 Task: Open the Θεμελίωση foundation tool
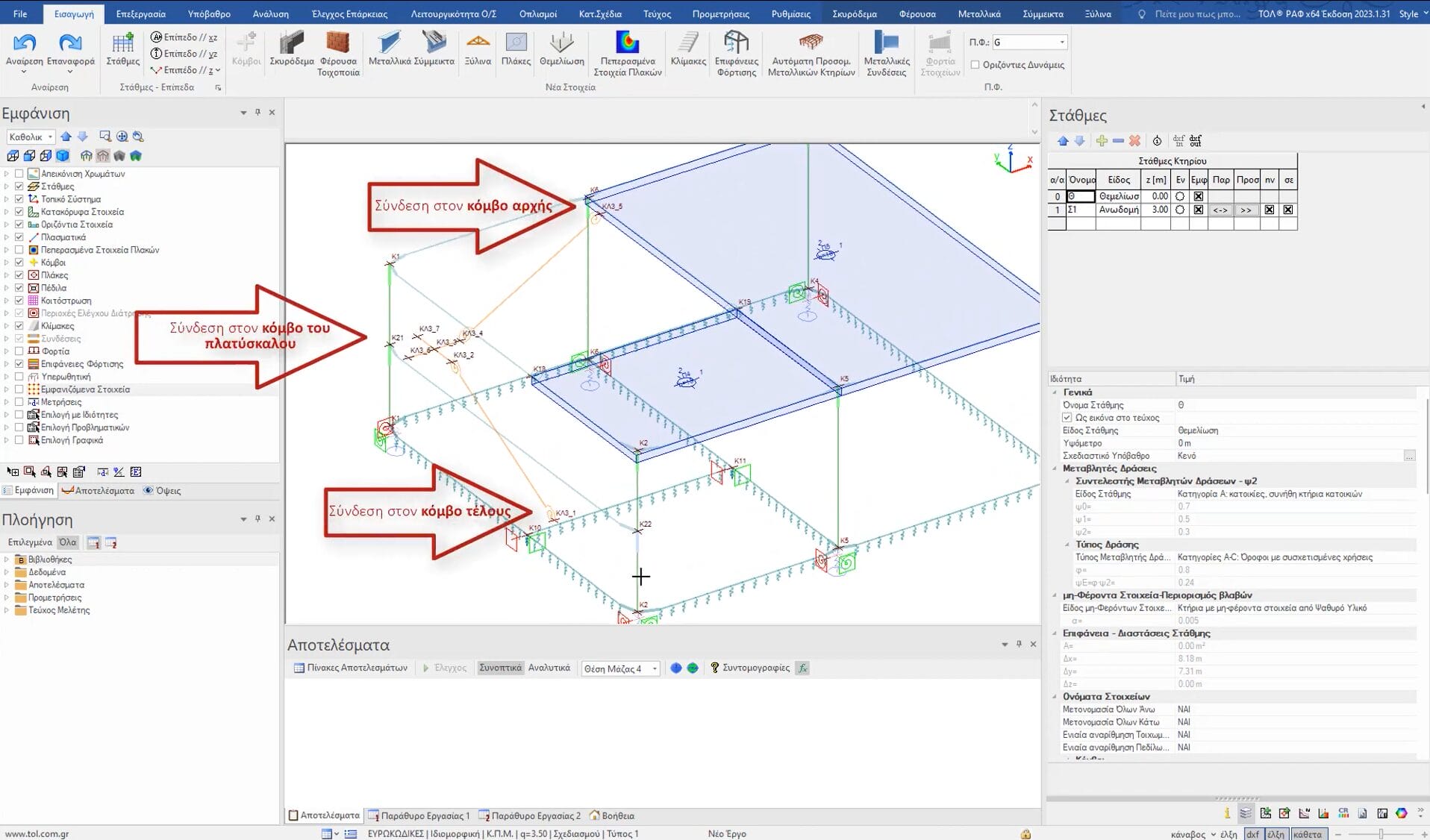(561, 44)
